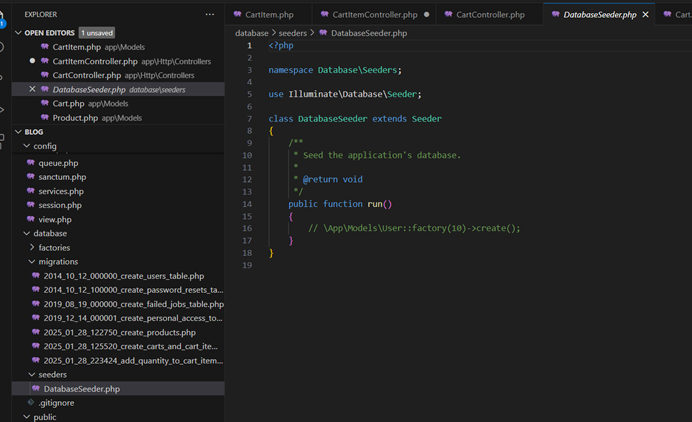This screenshot has width=692, height=422.
Task: Click the '1 unsaved' badge
Action: click(x=97, y=33)
